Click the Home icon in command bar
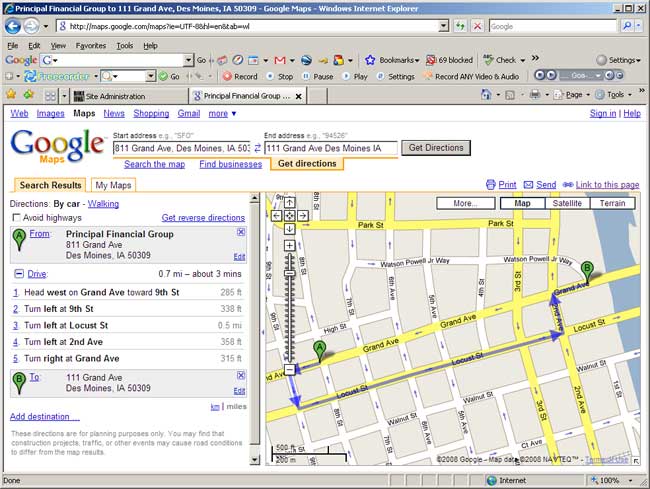This screenshot has height=489, width=650. (x=486, y=95)
